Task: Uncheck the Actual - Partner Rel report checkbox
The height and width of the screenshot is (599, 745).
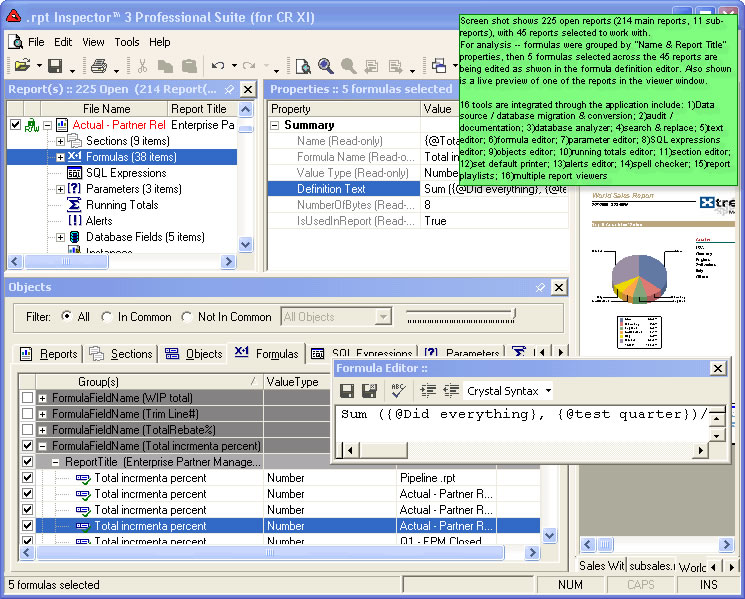Action: (x=15, y=124)
